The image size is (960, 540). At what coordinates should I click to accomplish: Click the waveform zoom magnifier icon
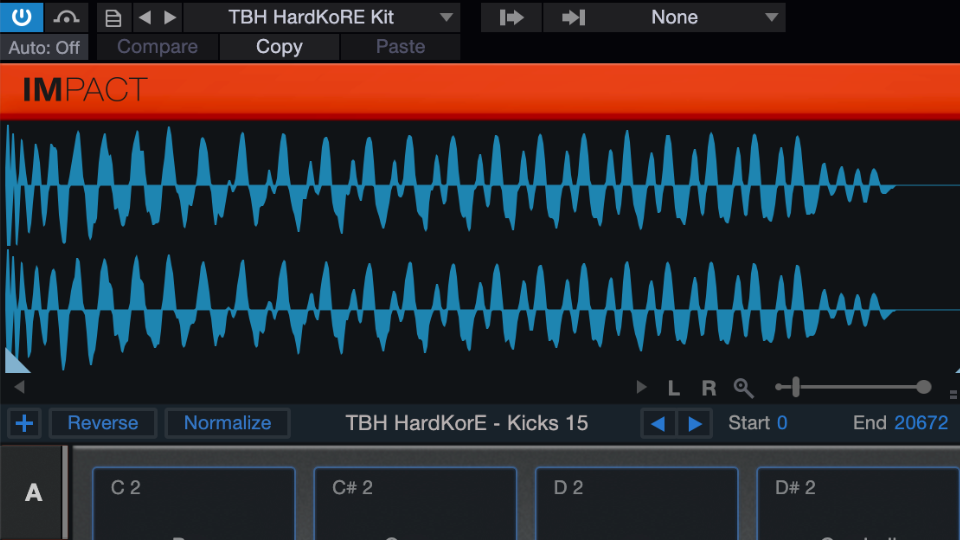tap(743, 388)
